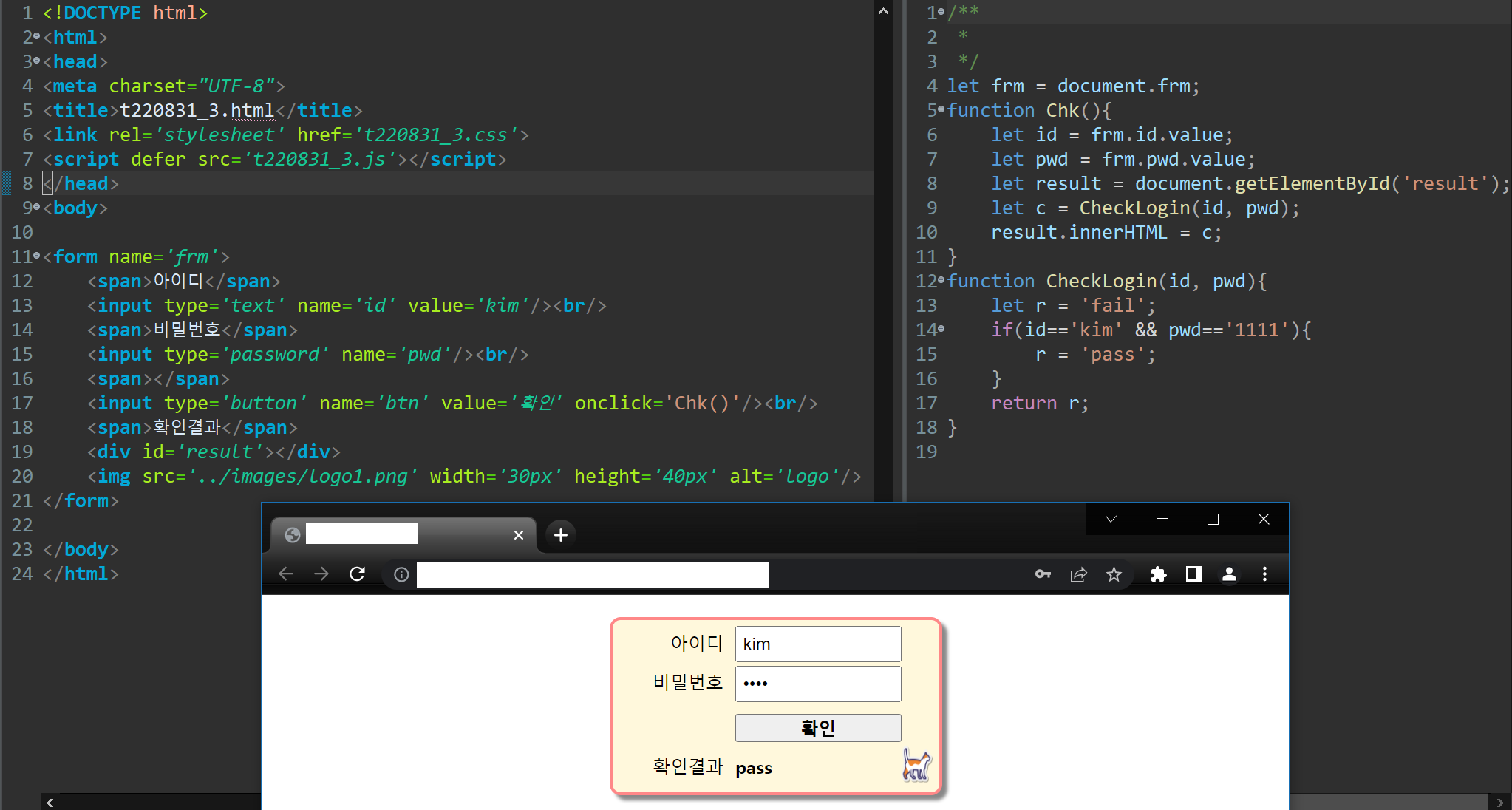The image size is (1512, 810).
Task: Click the 아이디 text input field
Action: pyautogui.click(x=817, y=644)
